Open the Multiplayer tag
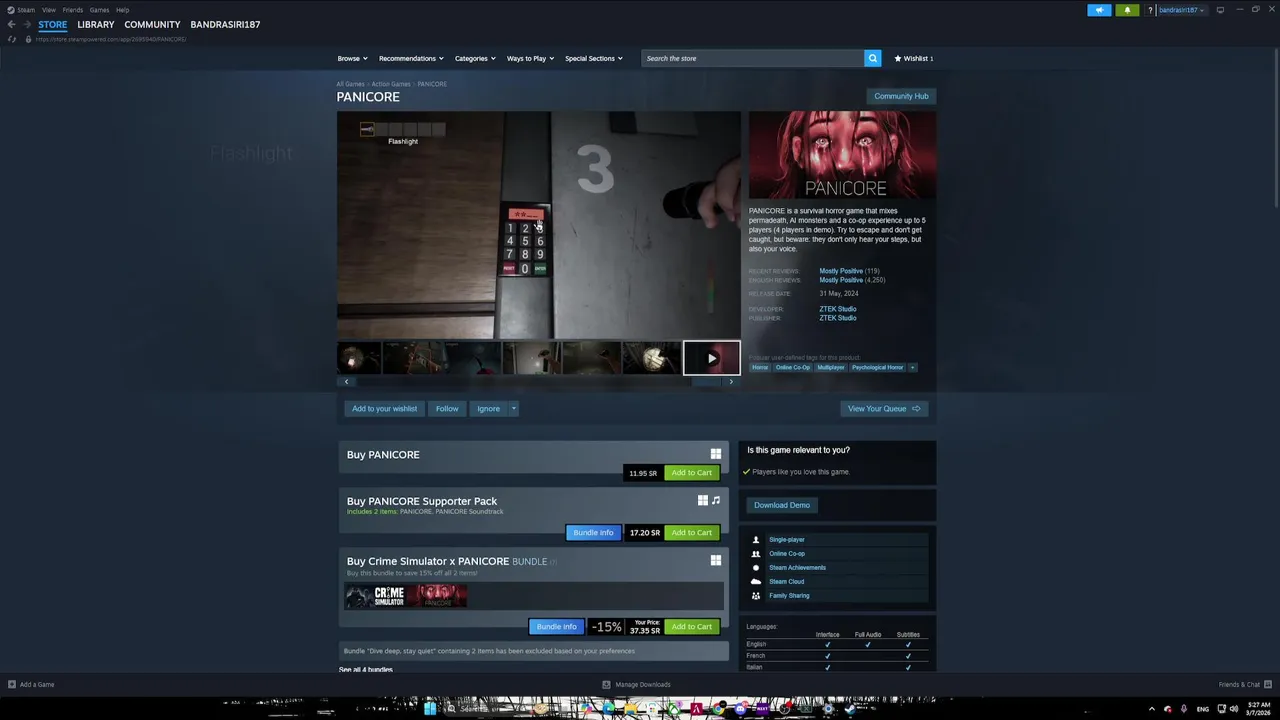The width and height of the screenshot is (1280, 720). [831, 367]
